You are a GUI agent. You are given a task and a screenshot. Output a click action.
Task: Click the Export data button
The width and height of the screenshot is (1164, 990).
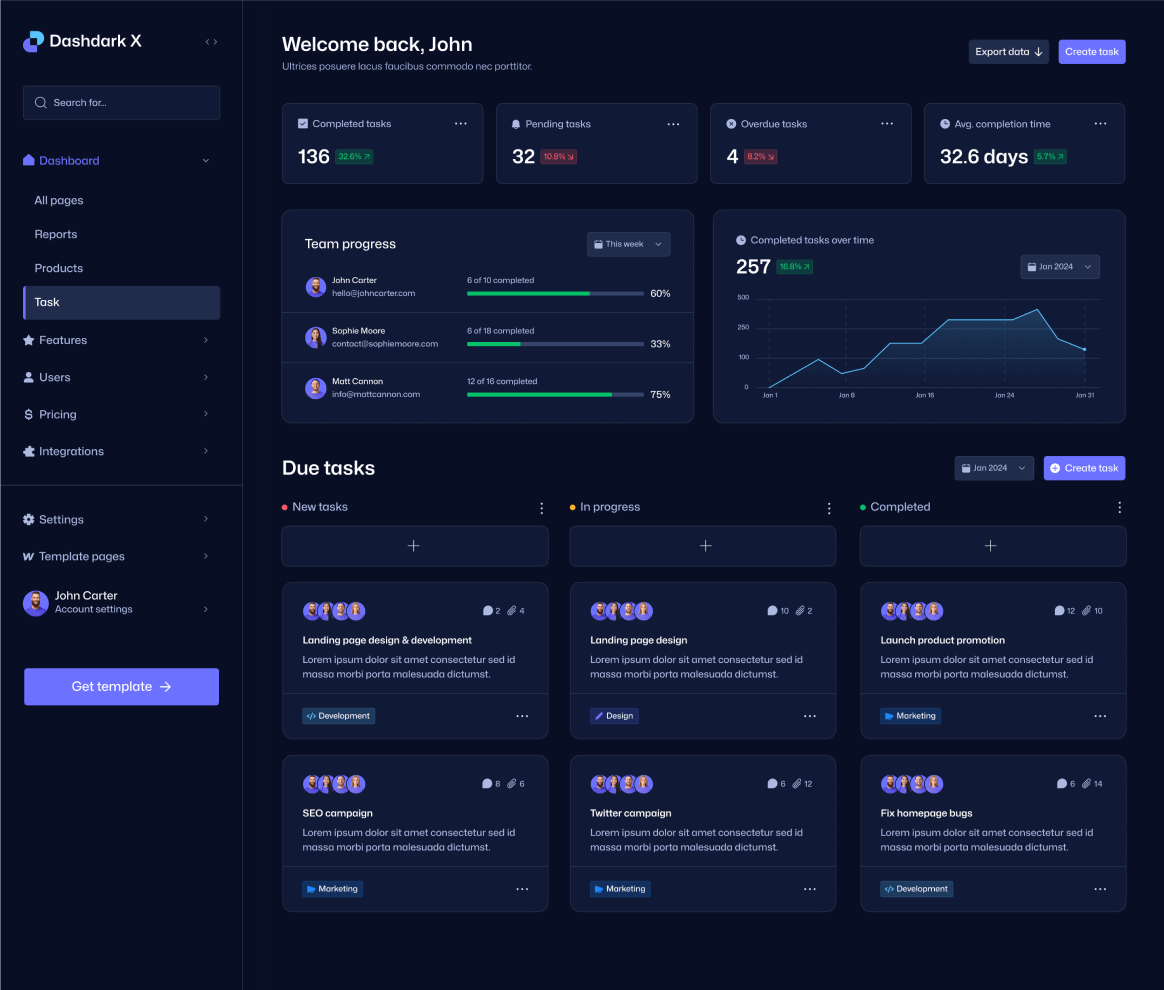coord(1008,51)
